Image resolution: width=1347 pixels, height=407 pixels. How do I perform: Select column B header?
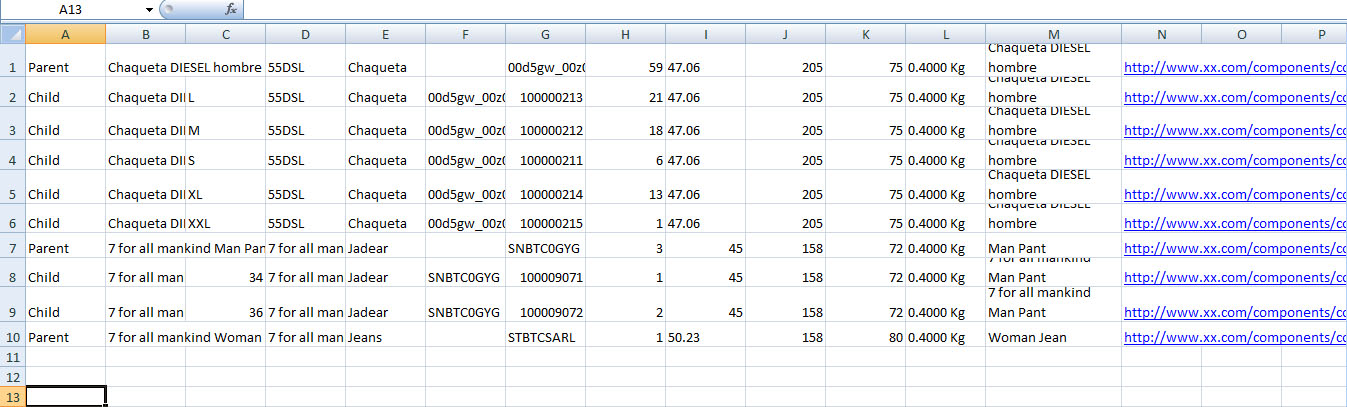pyautogui.click(x=145, y=34)
